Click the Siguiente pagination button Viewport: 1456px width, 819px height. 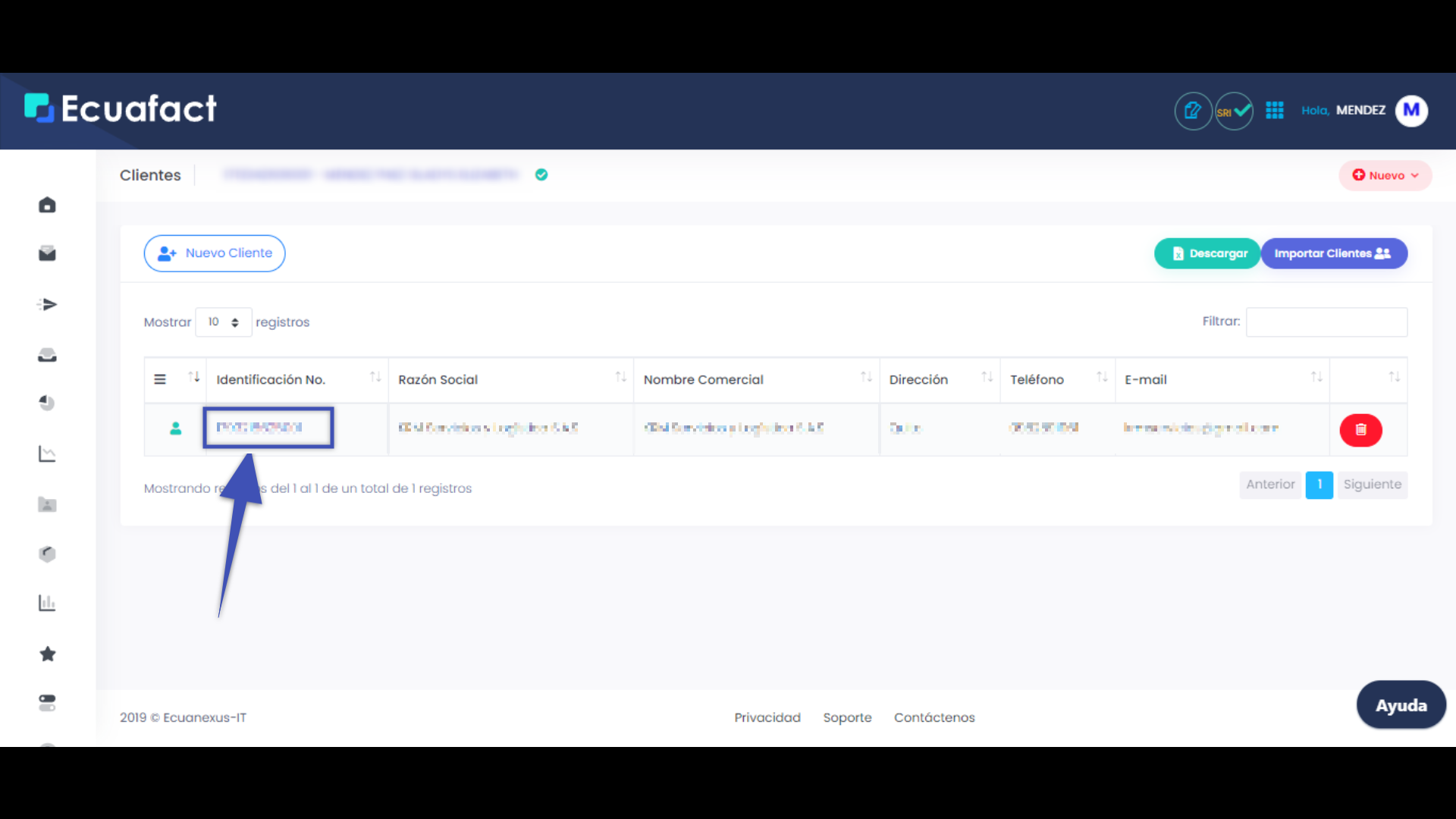click(x=1372, y=485)
